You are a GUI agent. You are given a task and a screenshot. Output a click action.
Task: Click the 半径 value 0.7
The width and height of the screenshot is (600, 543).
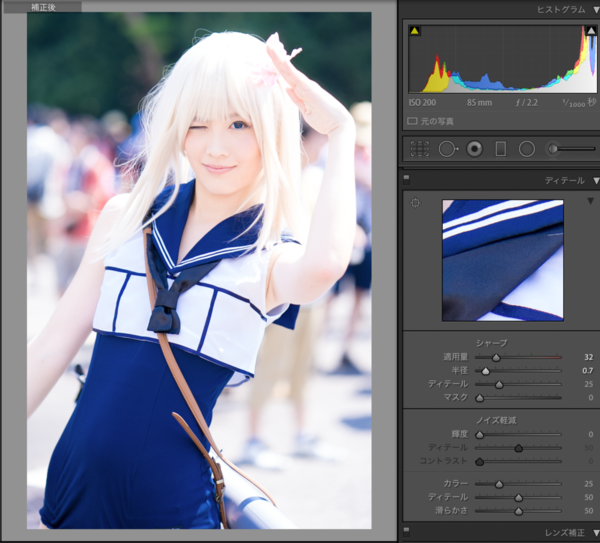click(x=588, y=370)
